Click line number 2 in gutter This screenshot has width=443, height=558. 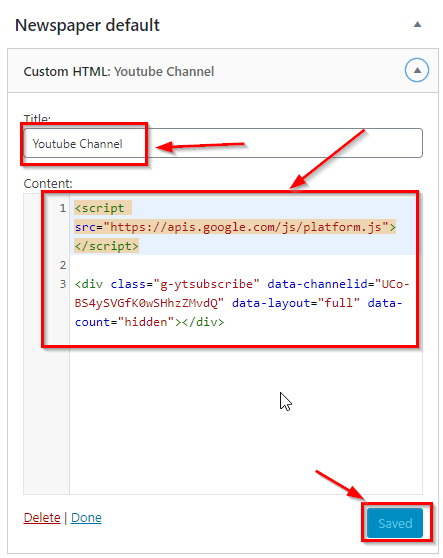point(63,265)
